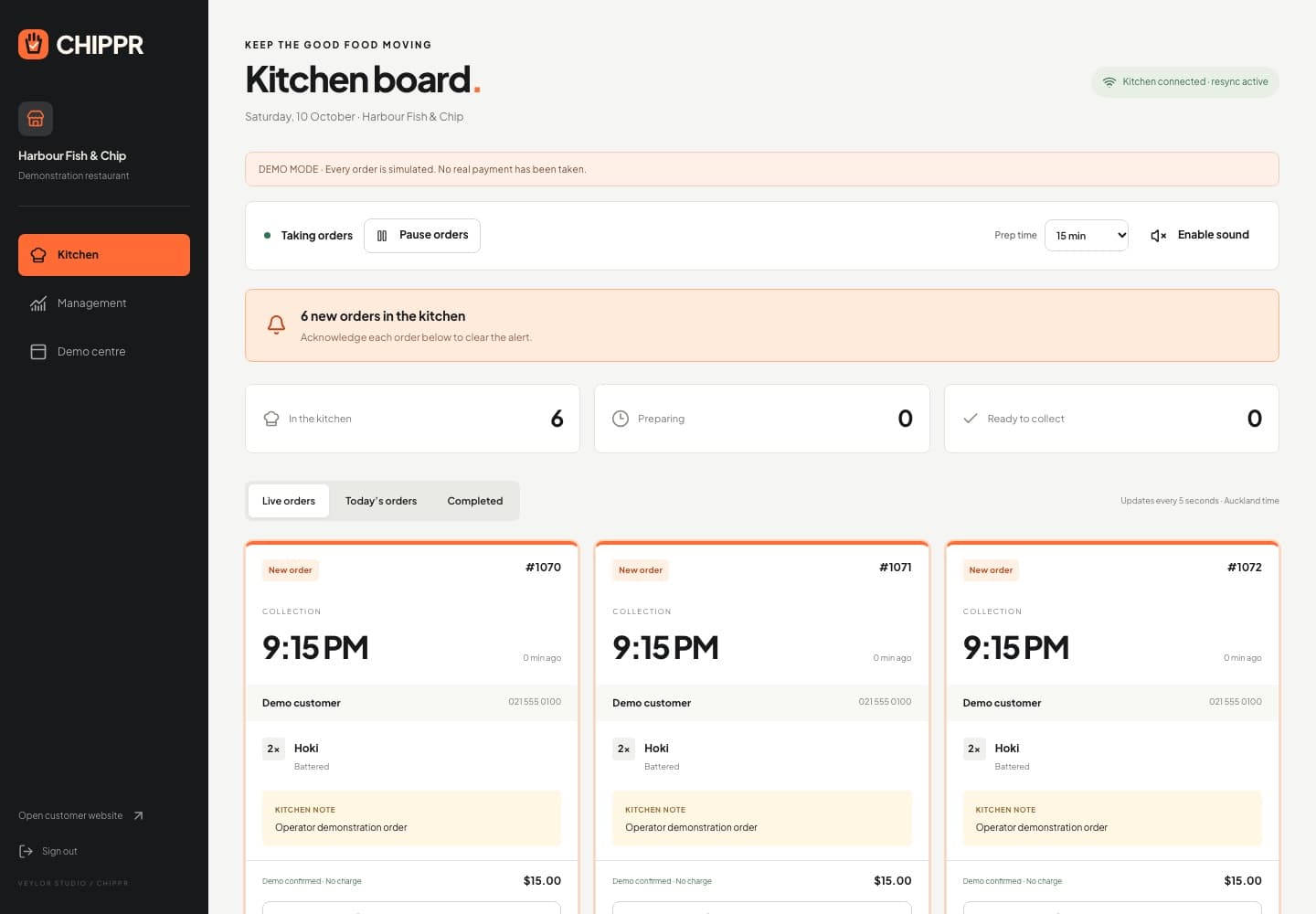
Task: Click the 2x Hoki quantity badge on order #1070
Action: [x=273, y=749]
